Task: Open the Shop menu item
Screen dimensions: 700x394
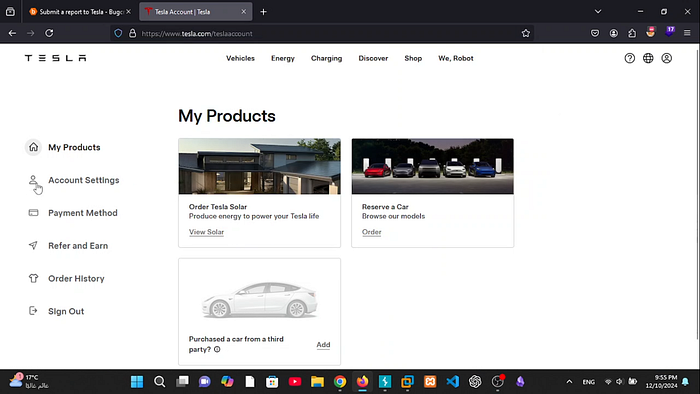Action: (x=413, y=58)
